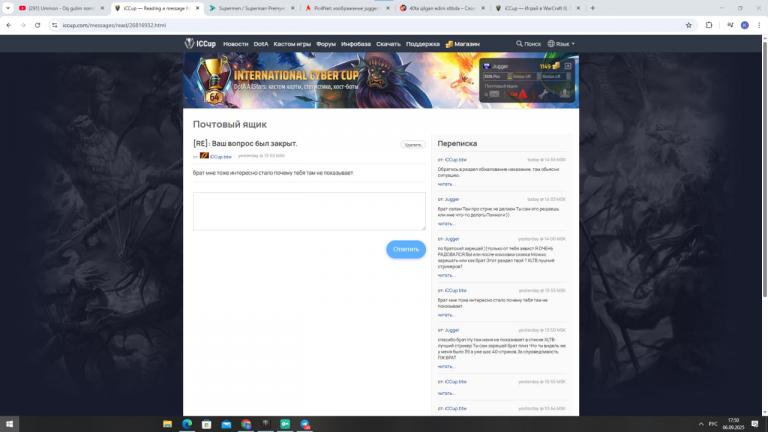The height and width of the screenshot is (432, 768).
Task: Bookmark this page with the star icon
Action: 689,25
